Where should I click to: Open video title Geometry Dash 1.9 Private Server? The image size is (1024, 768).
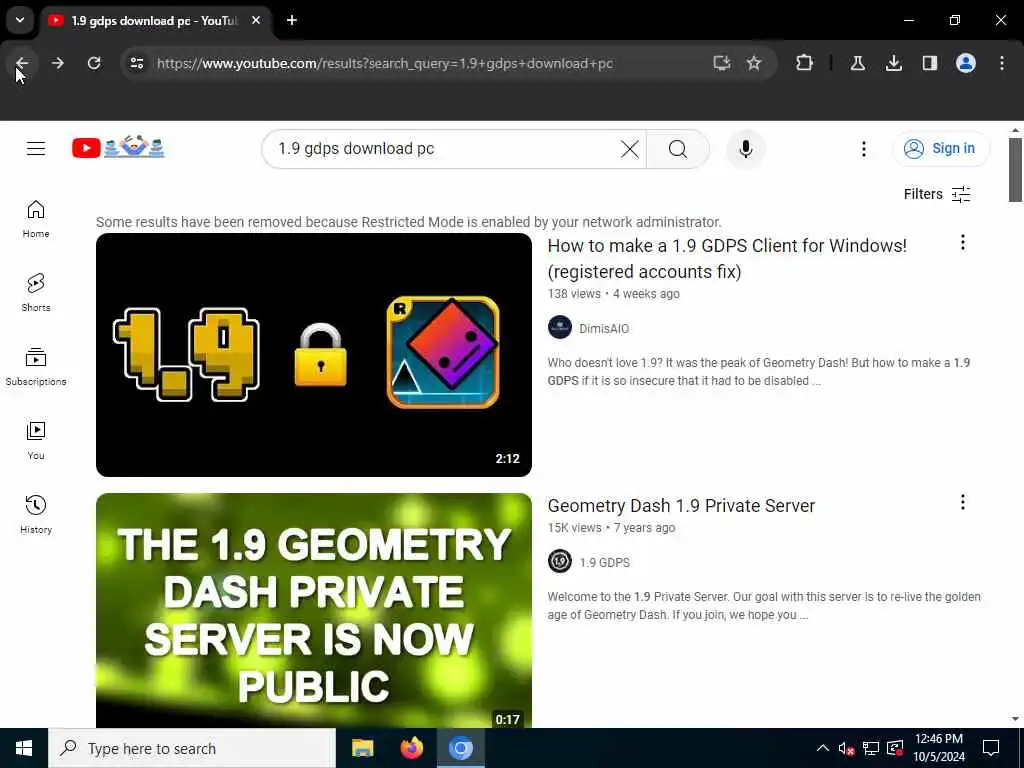pyautogui.click(x=681, y=505)
